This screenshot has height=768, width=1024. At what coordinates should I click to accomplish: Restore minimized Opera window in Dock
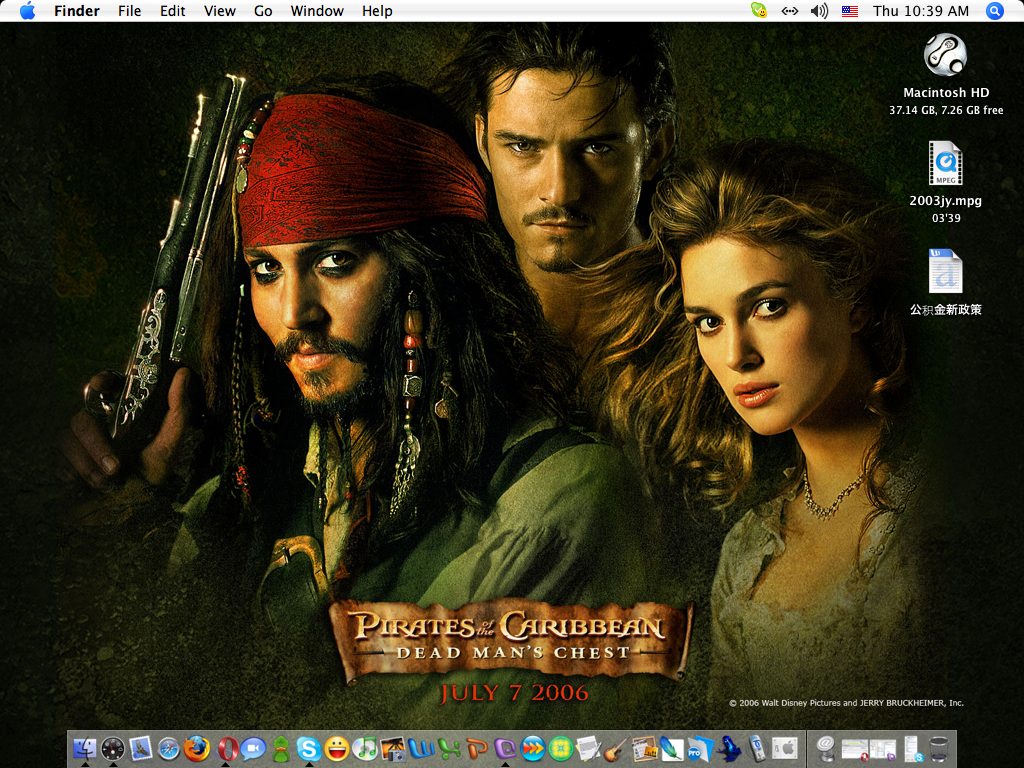(x=855, y=750)
